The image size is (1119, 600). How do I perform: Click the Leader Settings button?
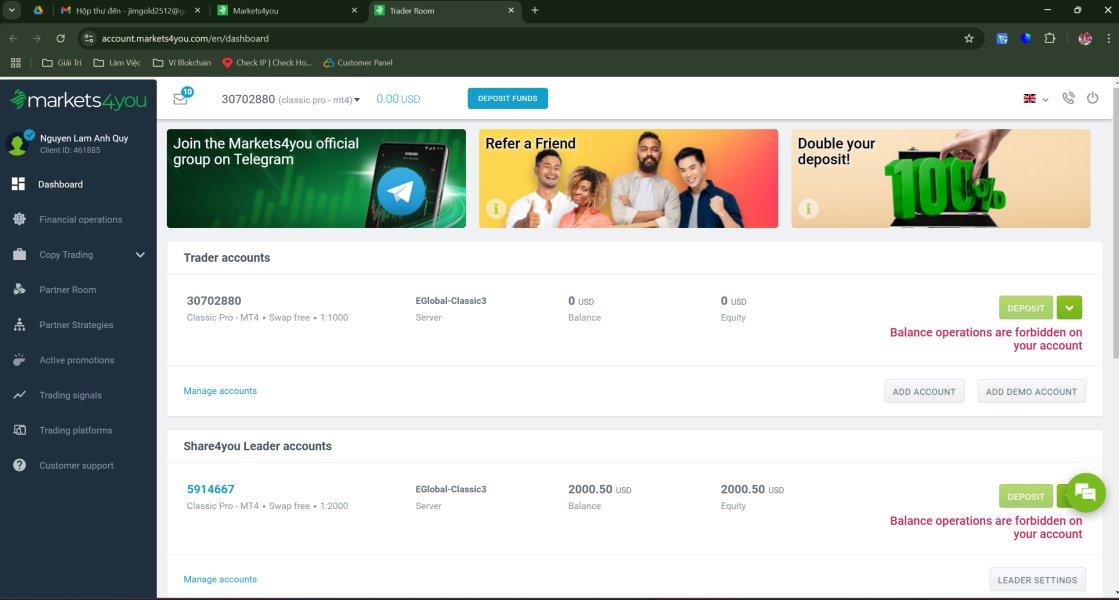click(1037, 580)
